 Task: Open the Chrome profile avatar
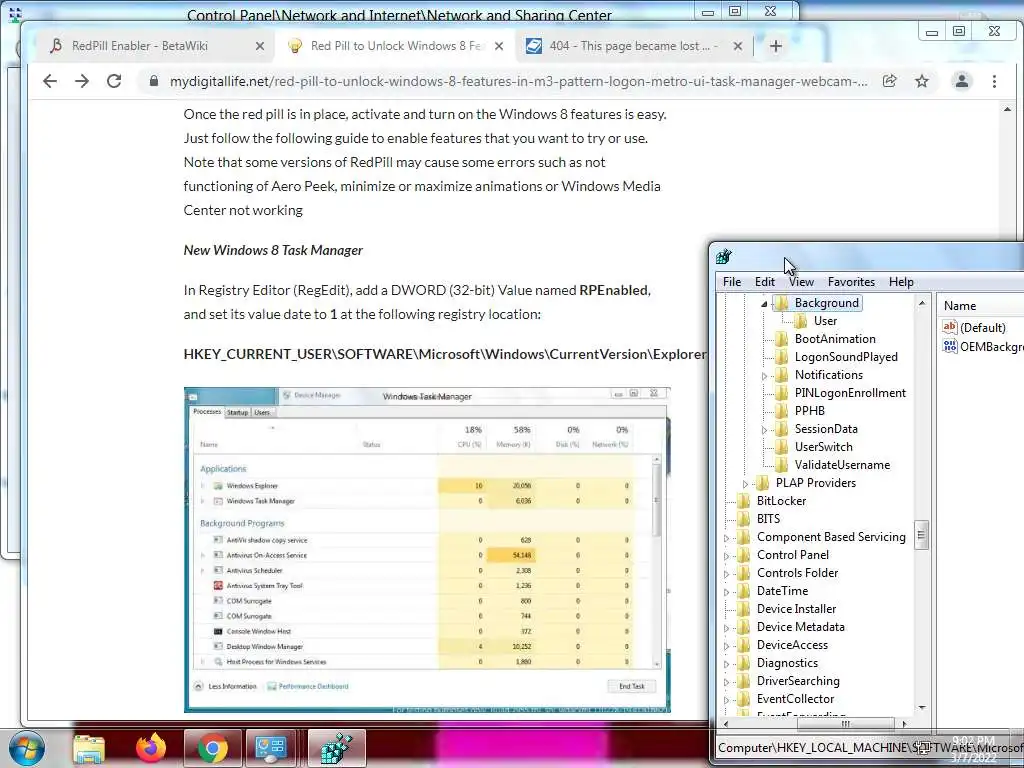pyautogui.click(x=961, y=81)
